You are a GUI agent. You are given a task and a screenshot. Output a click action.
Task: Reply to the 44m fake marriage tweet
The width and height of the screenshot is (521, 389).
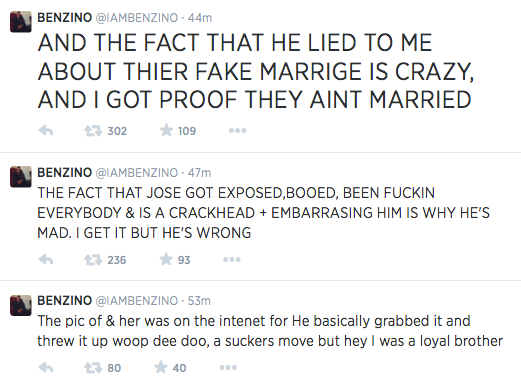tap(46, 131)
